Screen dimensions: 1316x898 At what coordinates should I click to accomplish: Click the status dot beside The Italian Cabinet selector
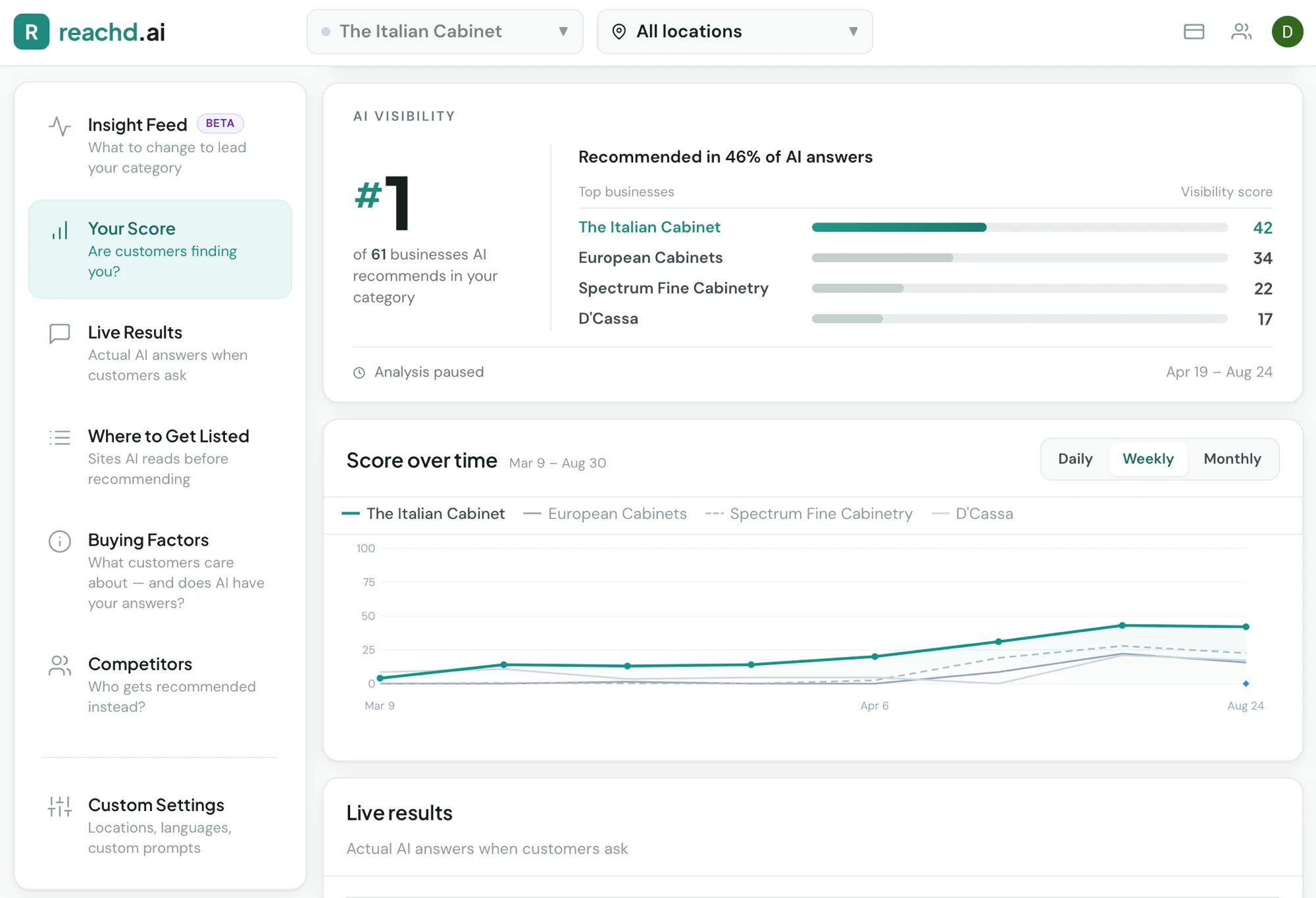(x=326, y=32)
